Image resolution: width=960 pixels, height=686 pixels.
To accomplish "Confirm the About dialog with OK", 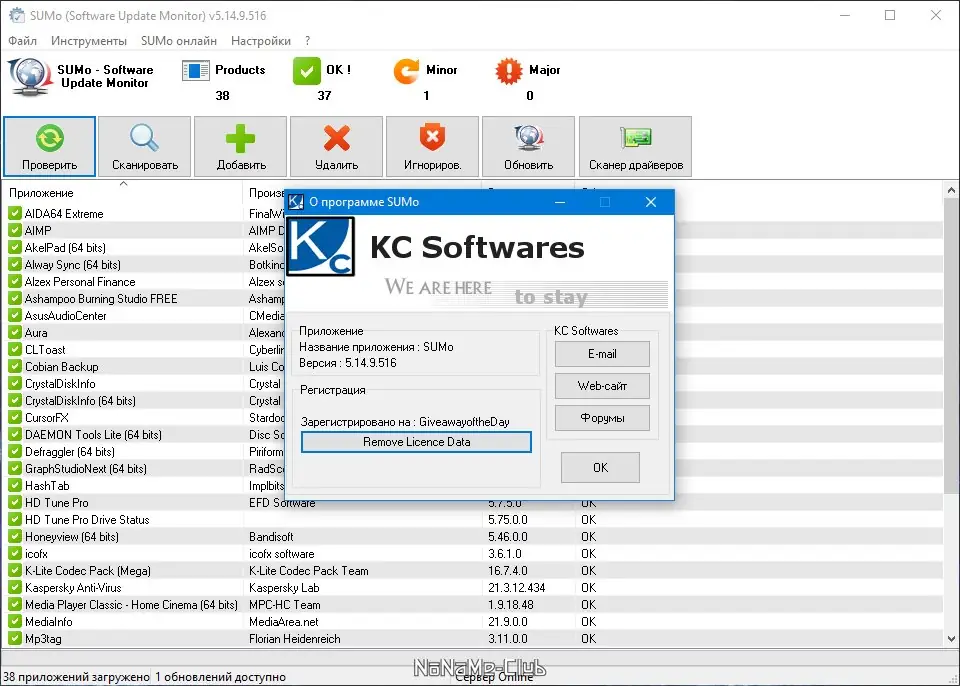I will coord(600,468).
